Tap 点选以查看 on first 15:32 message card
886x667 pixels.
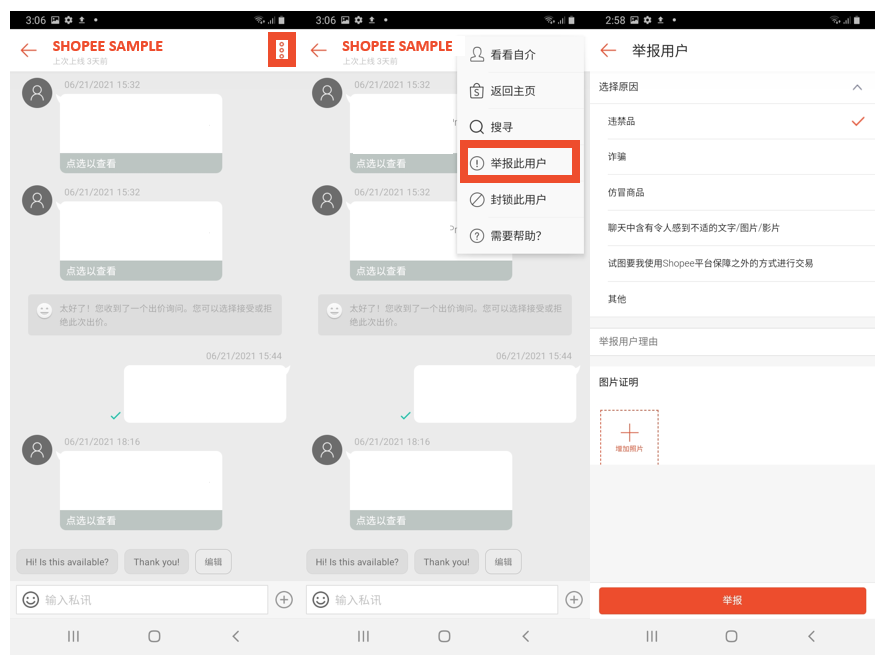(x=141, y=163)
